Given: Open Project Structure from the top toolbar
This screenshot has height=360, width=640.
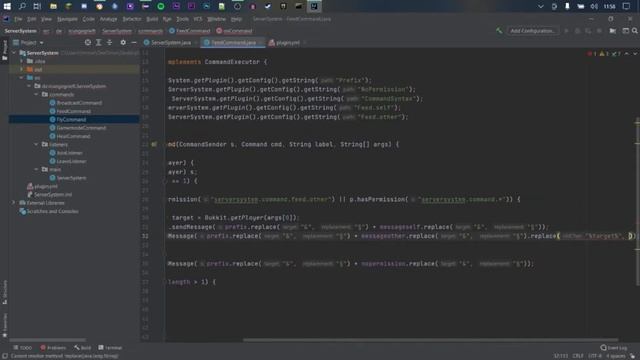Looking at the screenshot, I should click(613, 31).
